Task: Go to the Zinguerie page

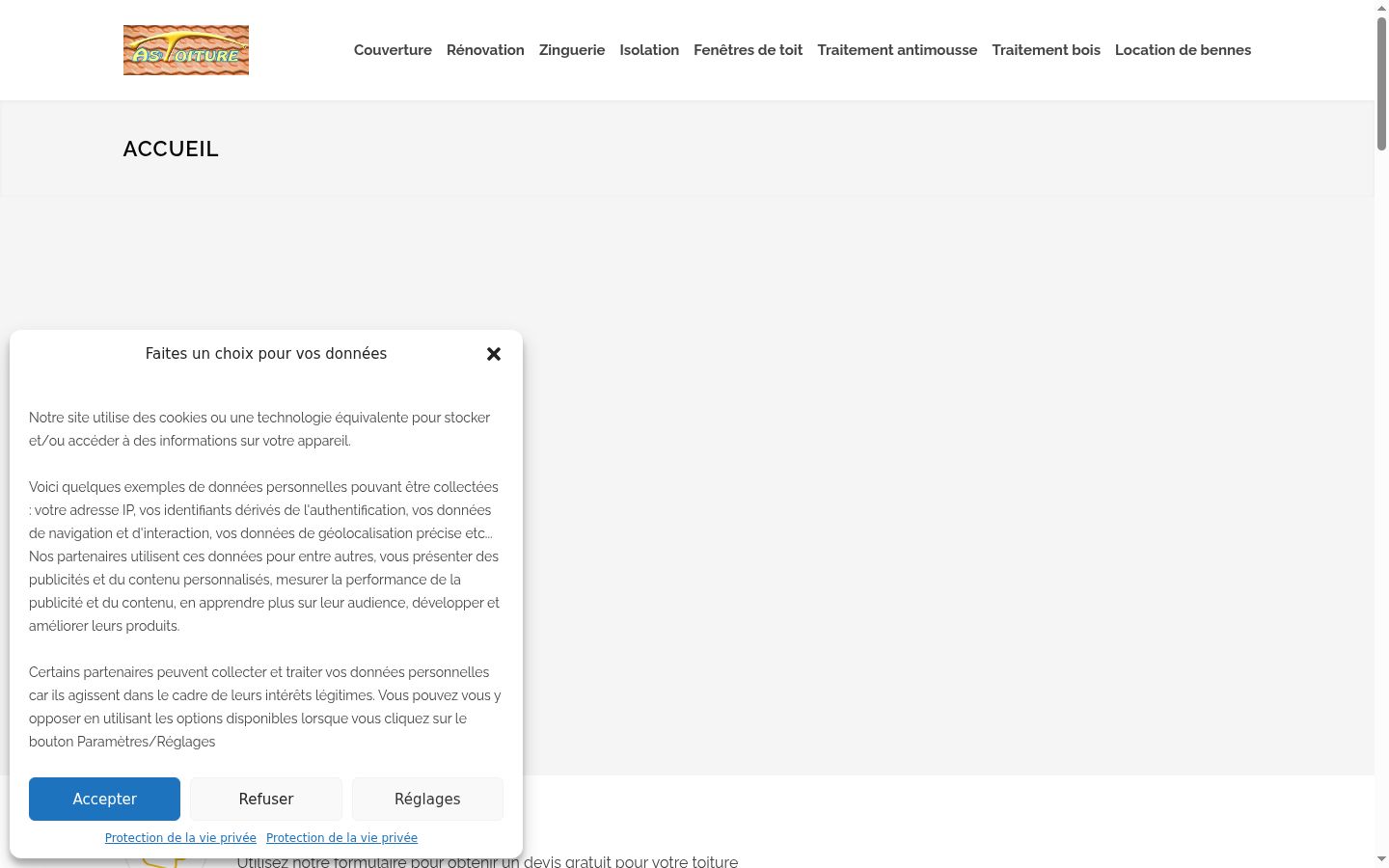Action: pos(572,50)
